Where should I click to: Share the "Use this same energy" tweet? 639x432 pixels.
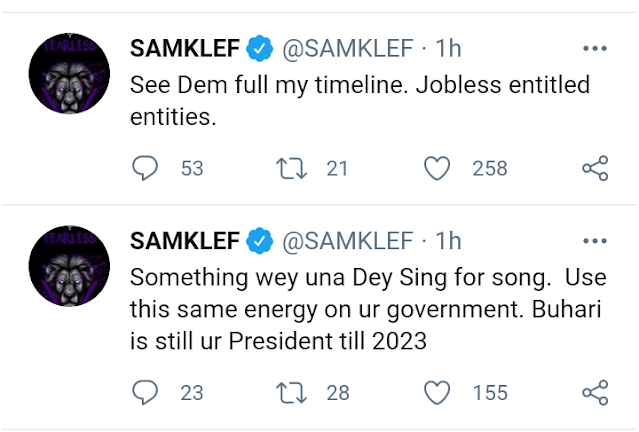[x=594, y=392]
